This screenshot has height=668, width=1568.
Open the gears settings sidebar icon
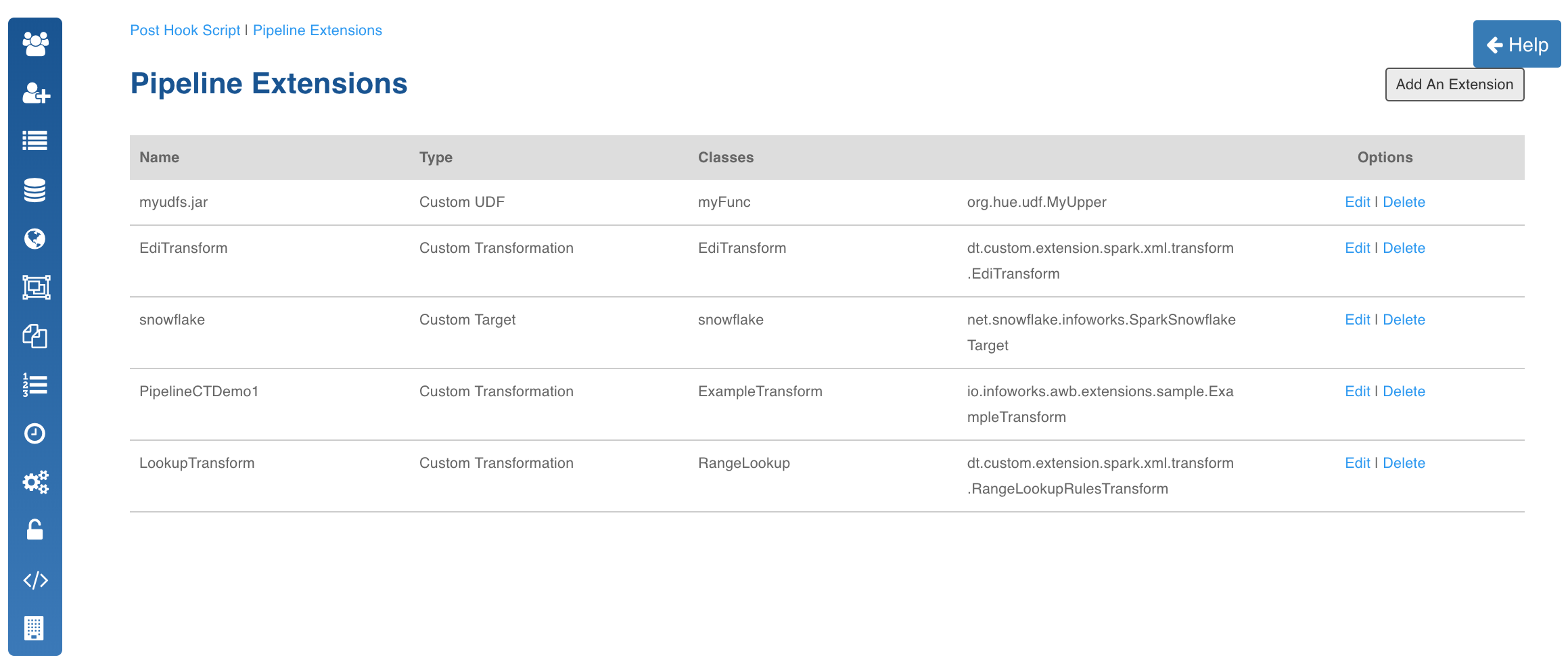[35, 482]
